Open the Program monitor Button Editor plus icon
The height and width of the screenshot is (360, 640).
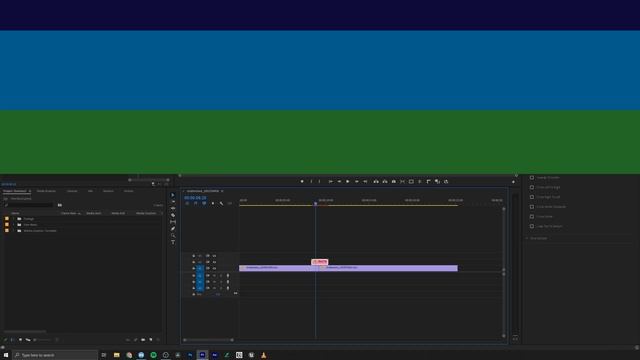pyautogui.click(x=513, y=182)
